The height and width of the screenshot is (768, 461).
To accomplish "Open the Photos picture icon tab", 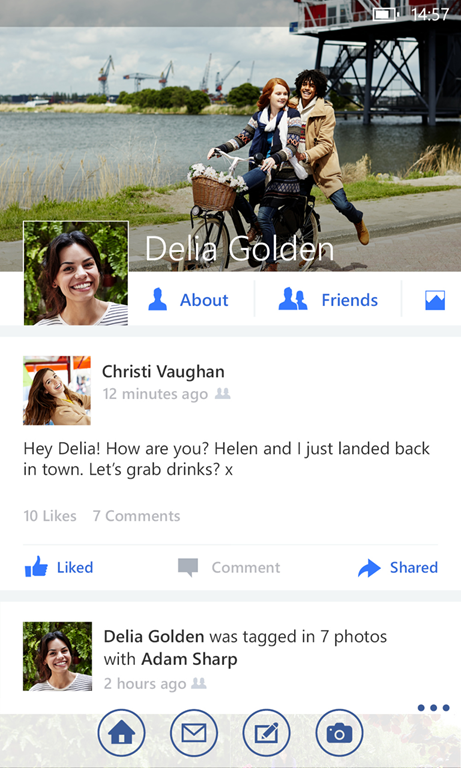I will [435, 300].
